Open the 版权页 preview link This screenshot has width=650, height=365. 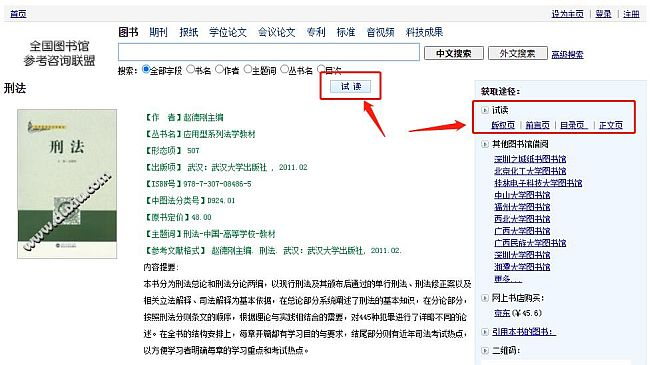503,124
